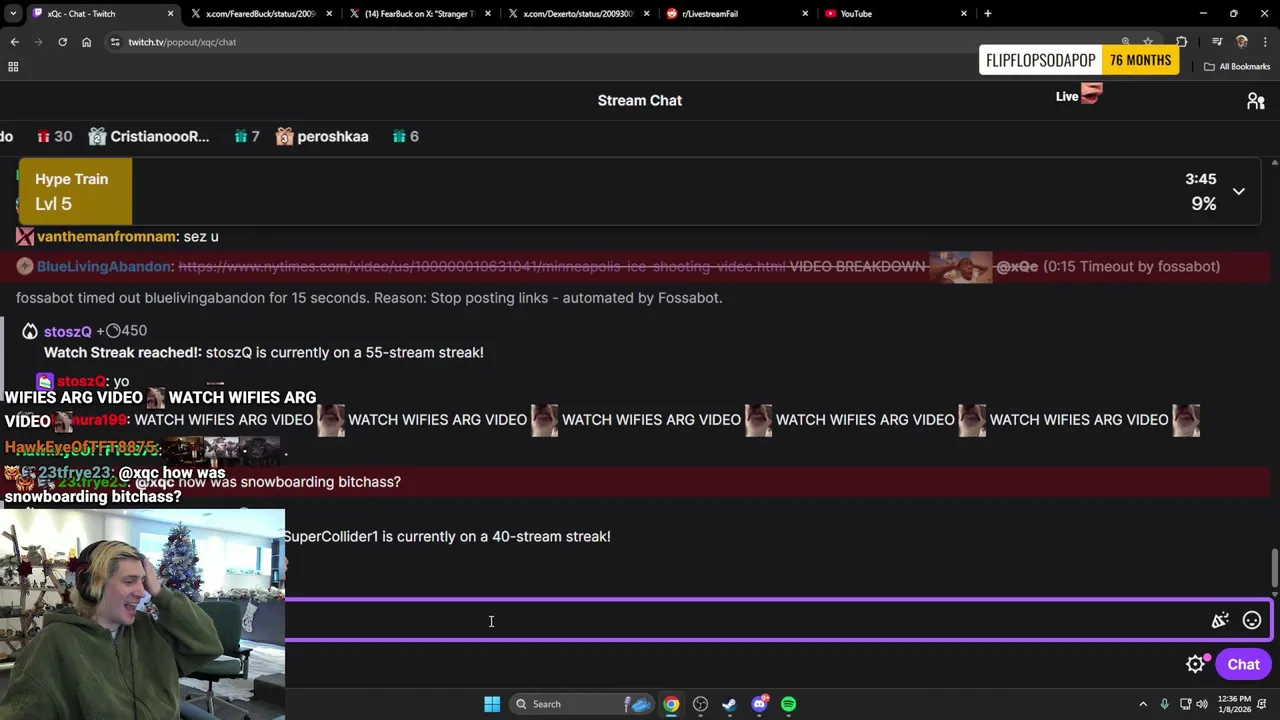Open the Chrome profile avatar

[1242, 42]
